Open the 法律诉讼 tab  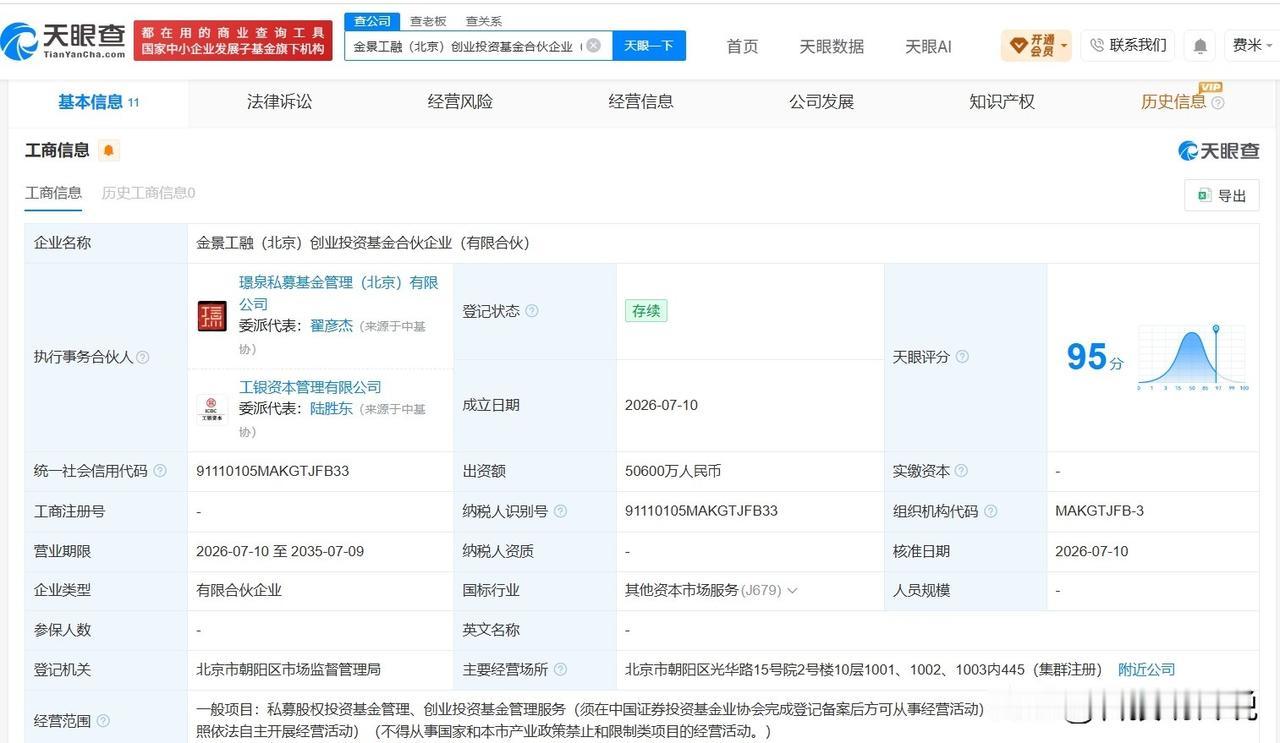(279, 102)
